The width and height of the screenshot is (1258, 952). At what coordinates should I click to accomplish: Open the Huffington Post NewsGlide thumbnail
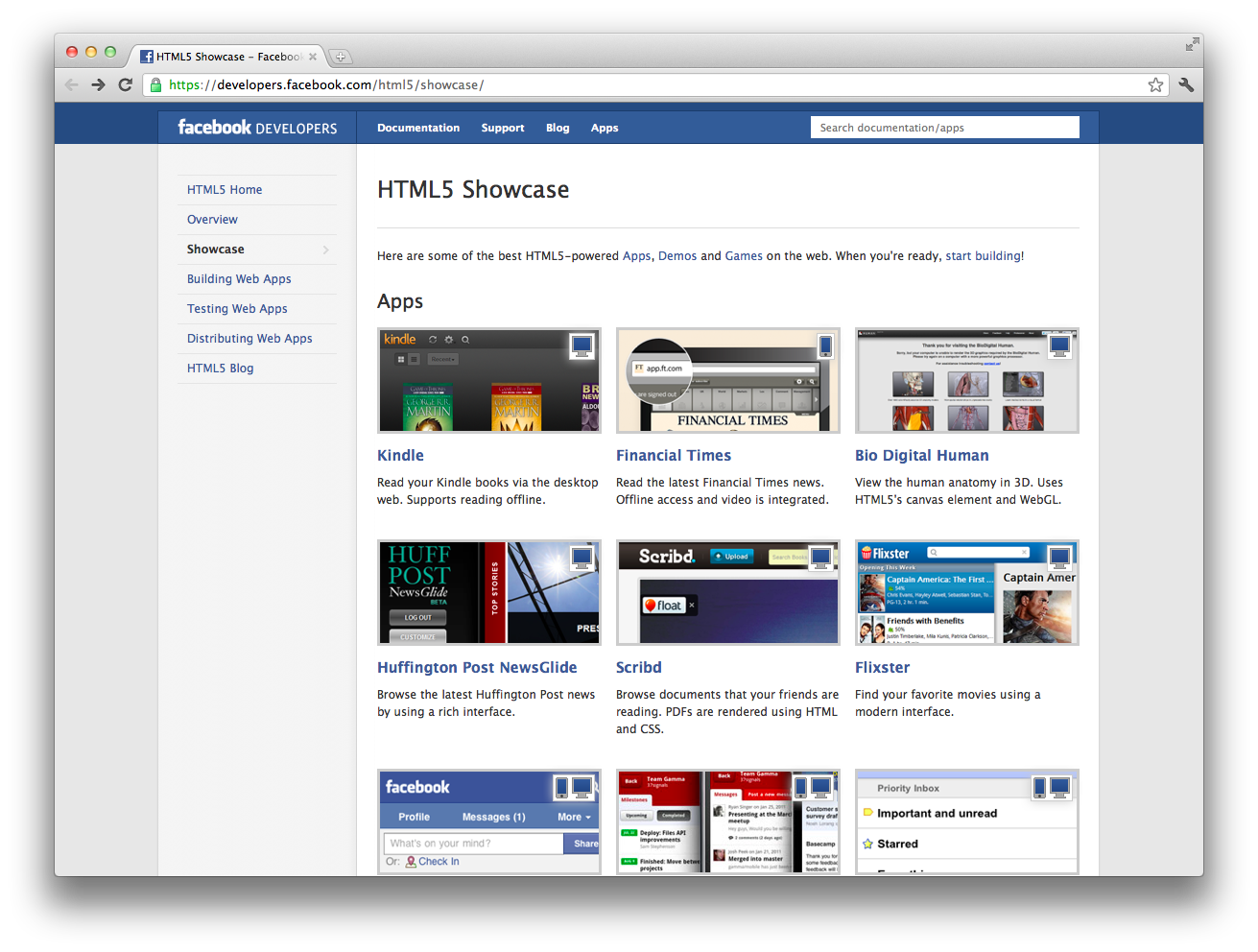488,592
